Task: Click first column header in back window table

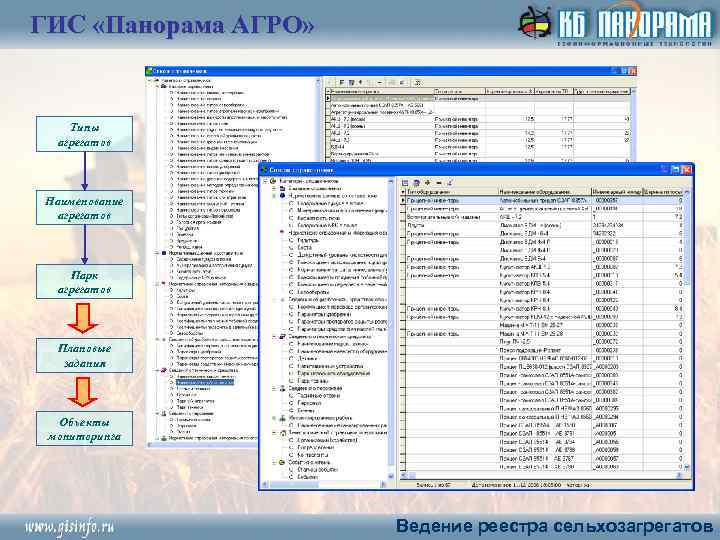Action: [x=382, y=91]
